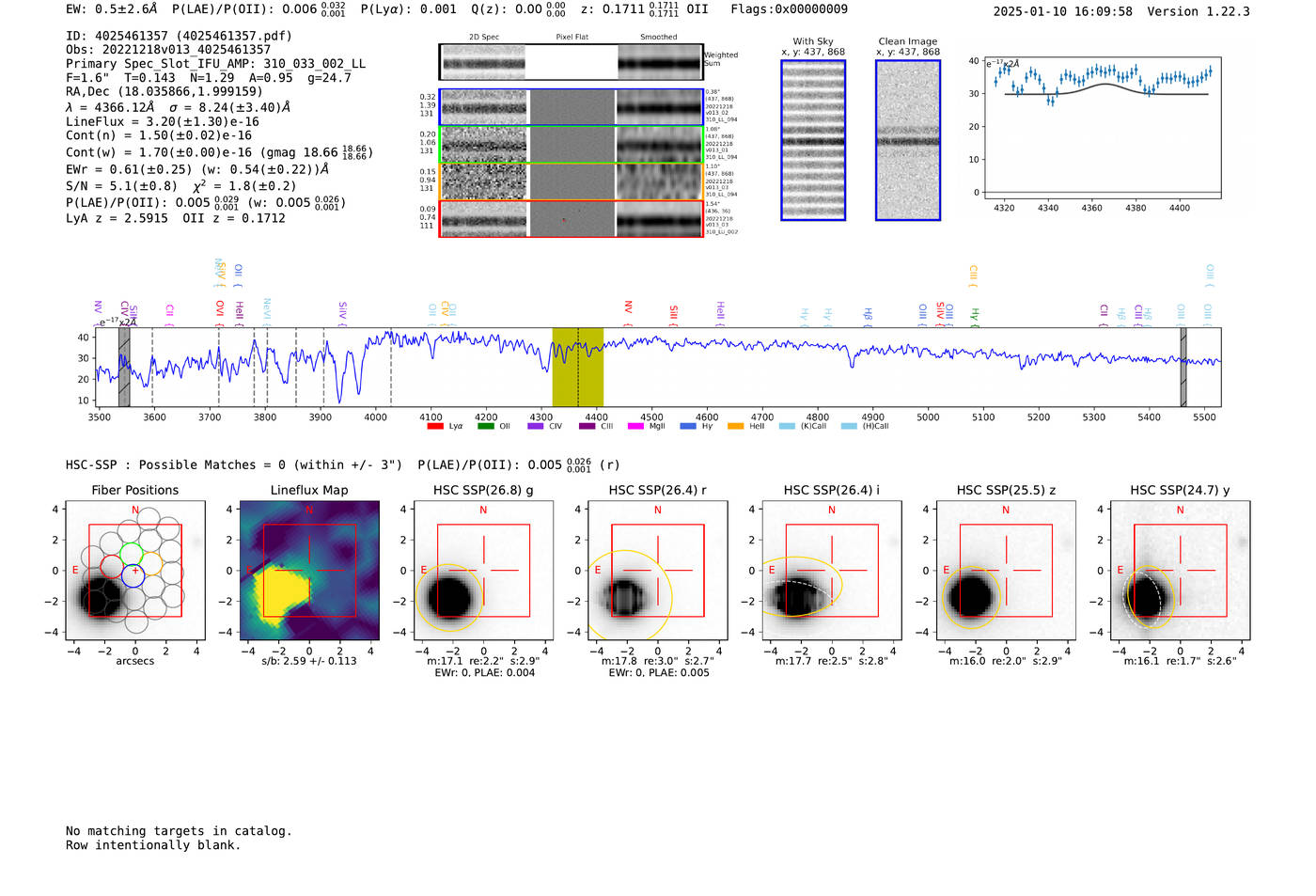
Task: Select the green-bordered 2D spectrum row
Action: [x=571, y=145]
